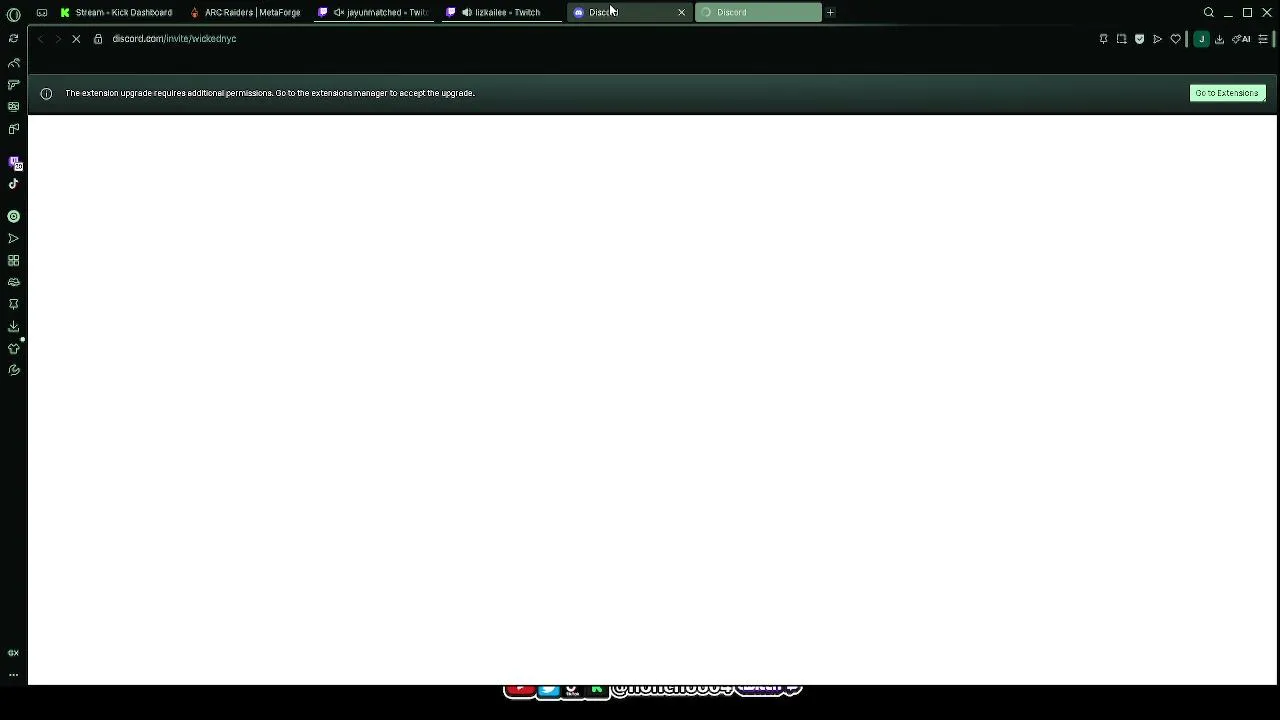Switch to lizkailee Twitch tab
The width and height of the screenshot is (1280, 720).
502,12
